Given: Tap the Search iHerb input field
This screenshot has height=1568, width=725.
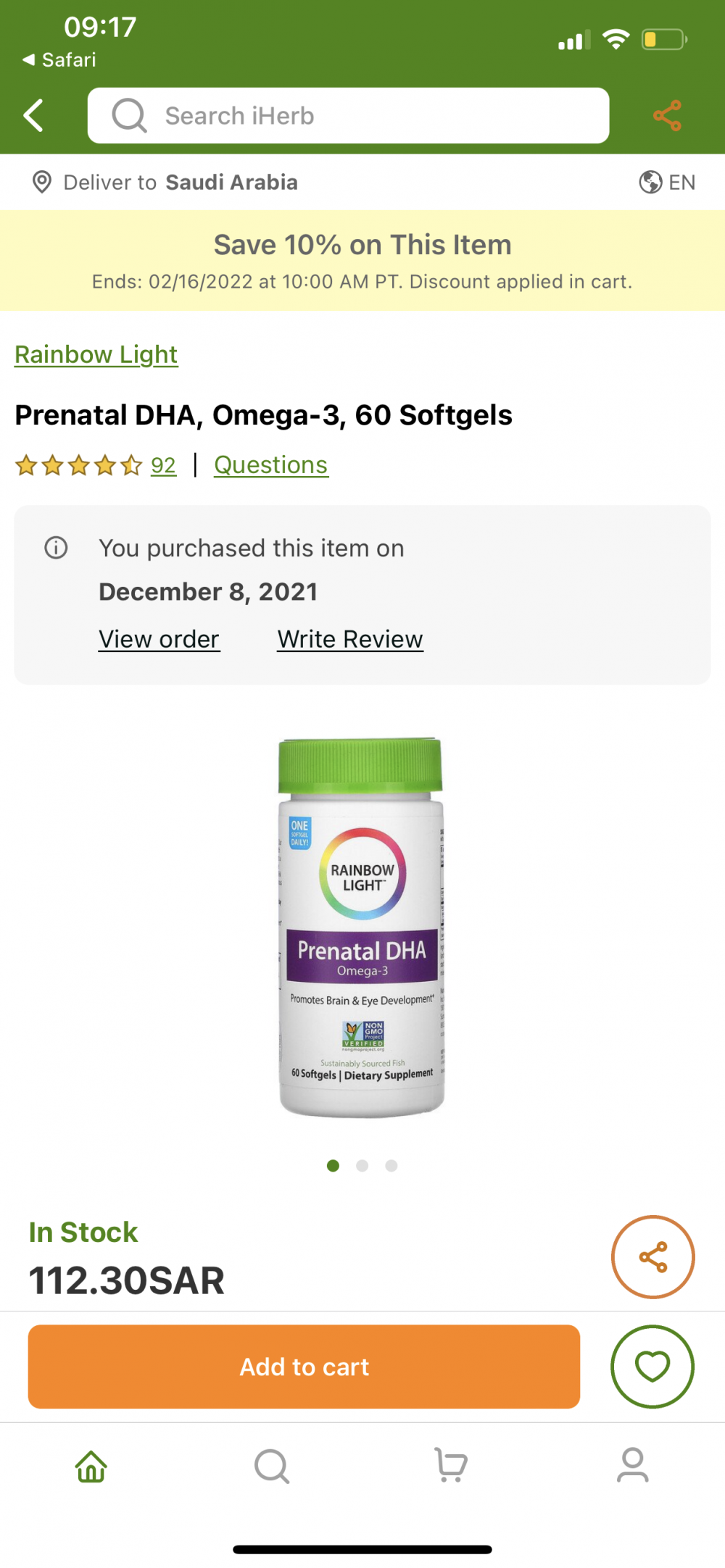Looking at the screenshot, I should (x=348, y=116).
